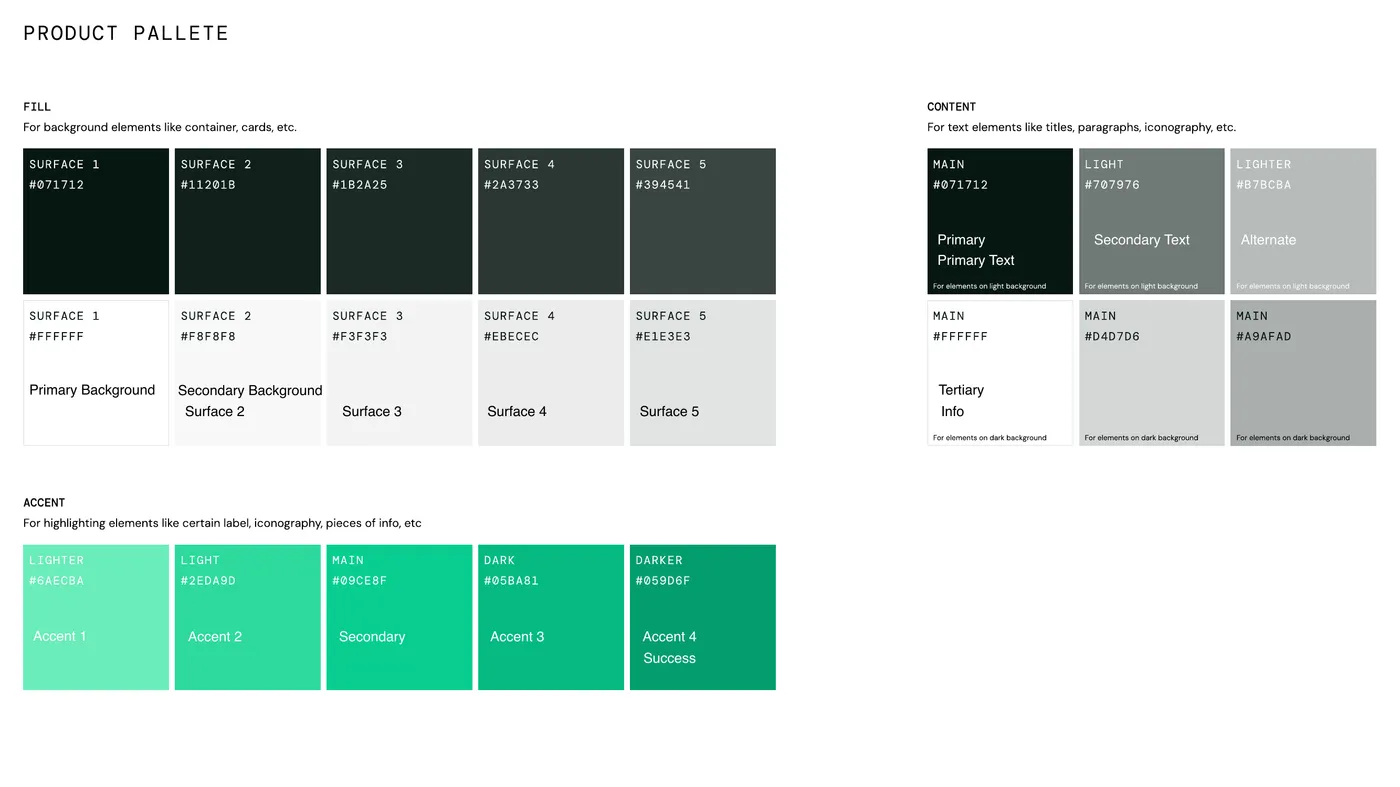The height and width of the screenshot is (787, 1400).
Task: Select the Surface 5 #394541 swatch
Action: 703,221
